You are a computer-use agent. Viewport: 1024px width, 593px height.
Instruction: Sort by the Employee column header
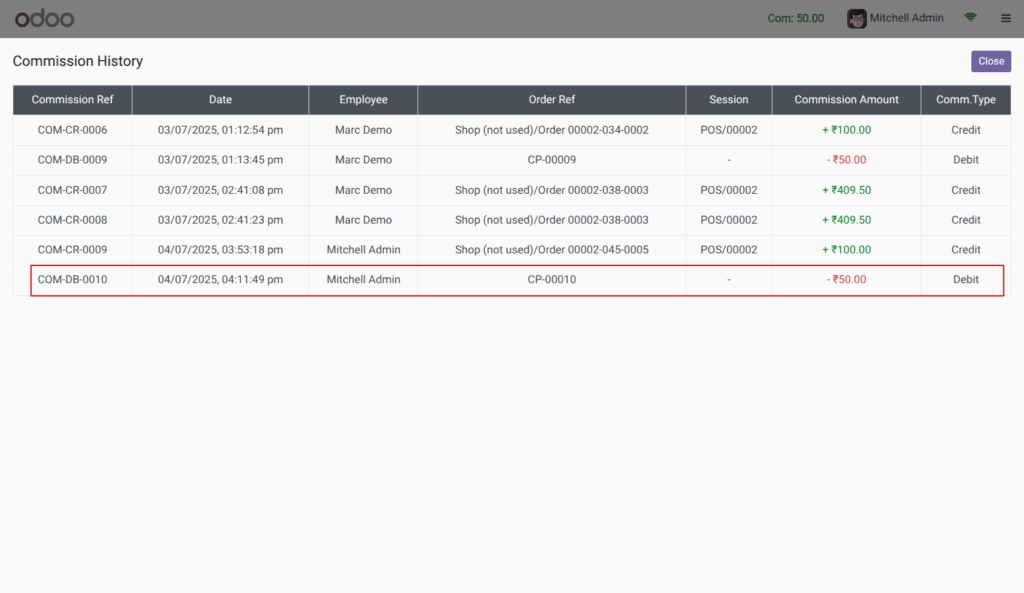point(363,99)
